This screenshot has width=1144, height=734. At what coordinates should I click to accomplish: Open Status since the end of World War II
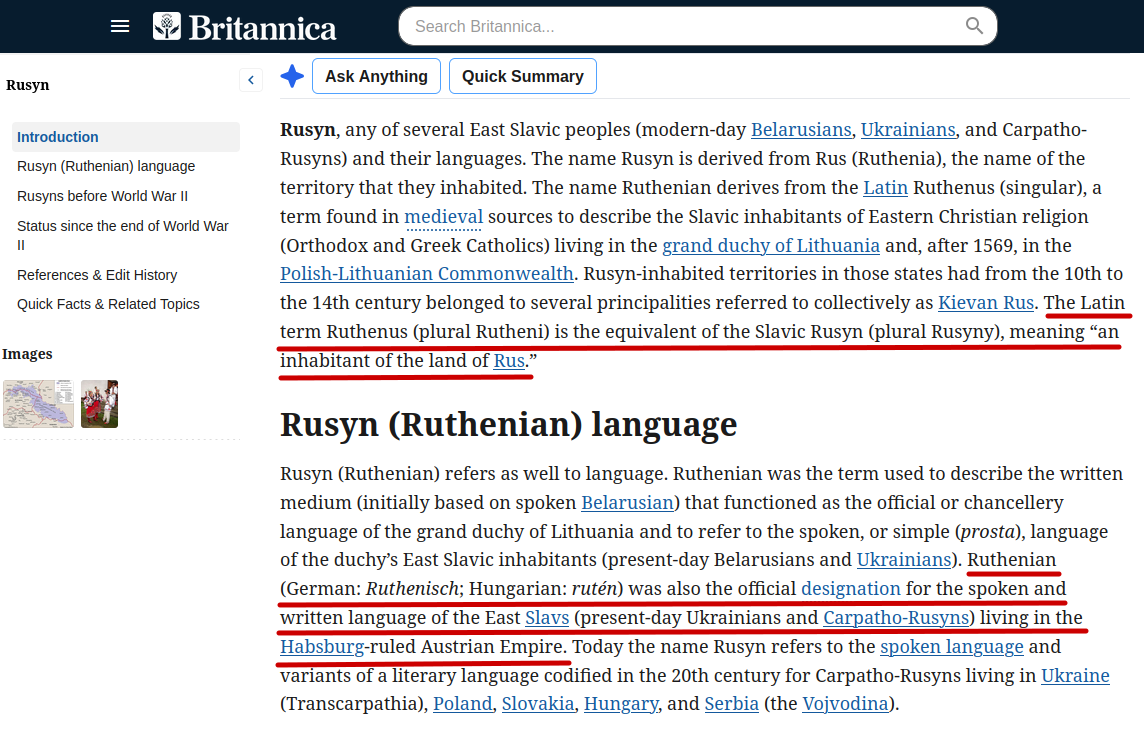point(123,235)
